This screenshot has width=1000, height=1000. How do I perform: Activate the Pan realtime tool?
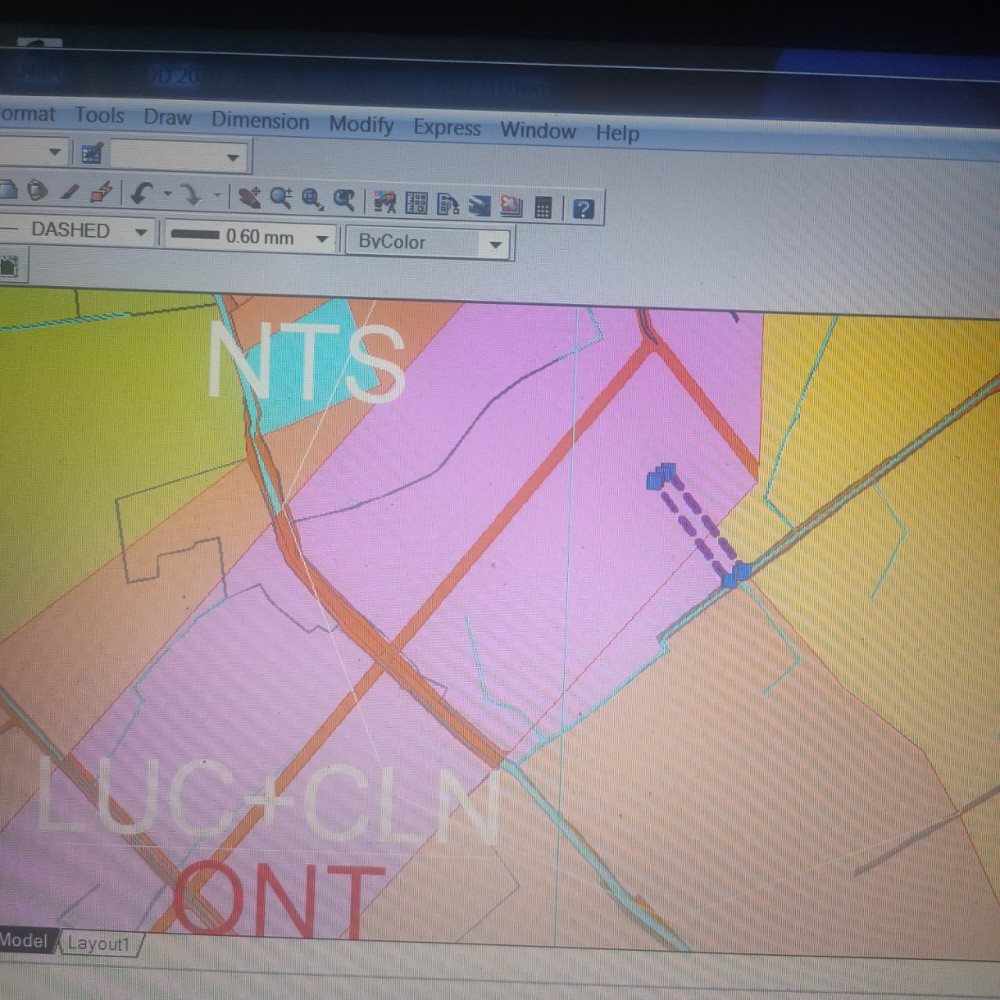[250, 197]
